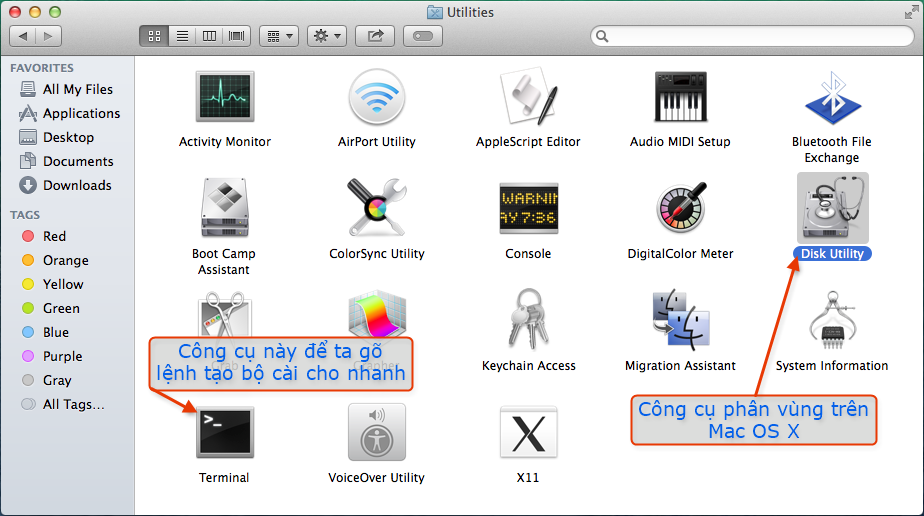The width and height of the screenshot is (924, 516).
Task: Filter by the Orange tag
Action: pyautogui.click(x=55, y=260)
